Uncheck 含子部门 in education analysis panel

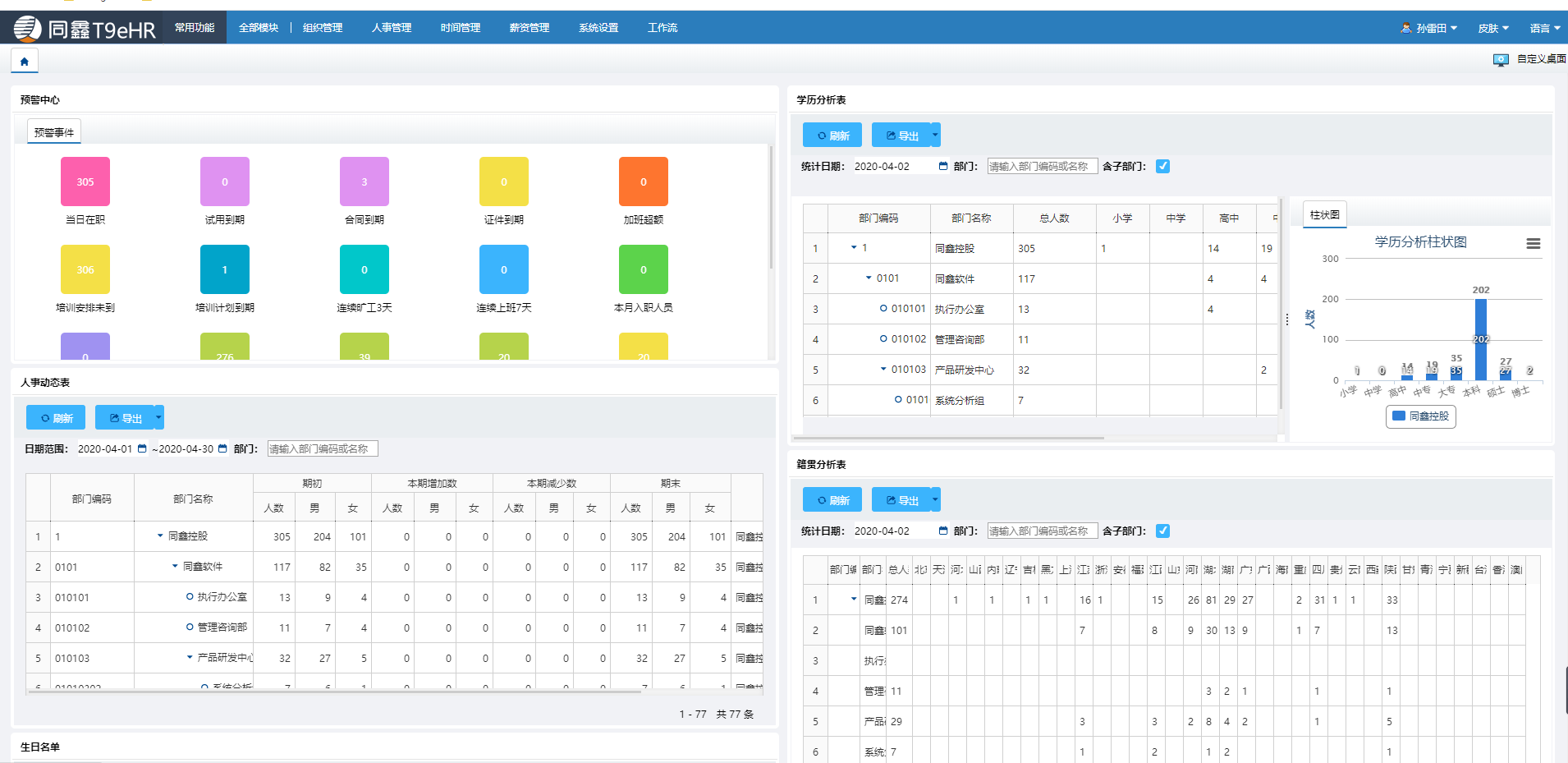[x=1162, y=166]
